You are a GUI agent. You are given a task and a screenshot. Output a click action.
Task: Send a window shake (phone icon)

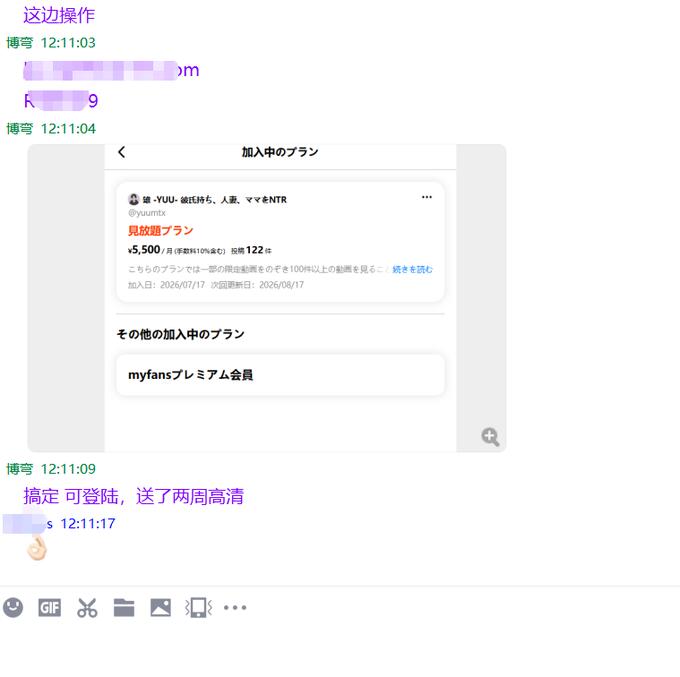click(198, 608)
